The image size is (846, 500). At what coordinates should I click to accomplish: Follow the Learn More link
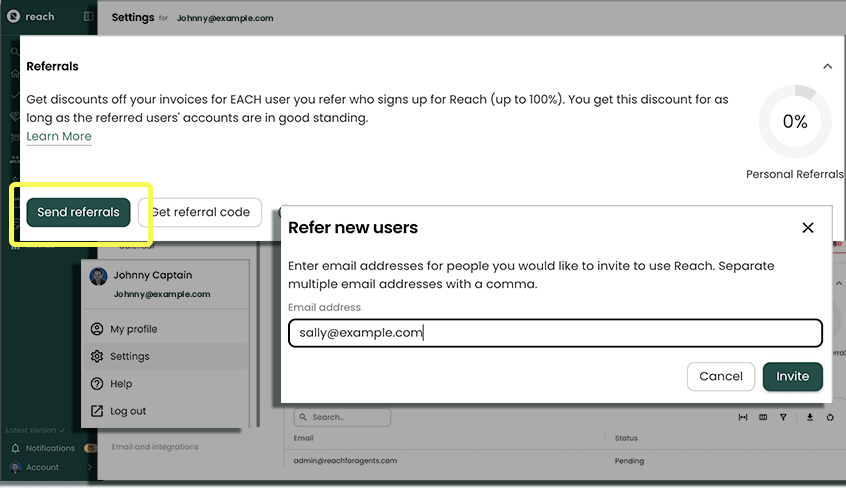tap(59, 136)
